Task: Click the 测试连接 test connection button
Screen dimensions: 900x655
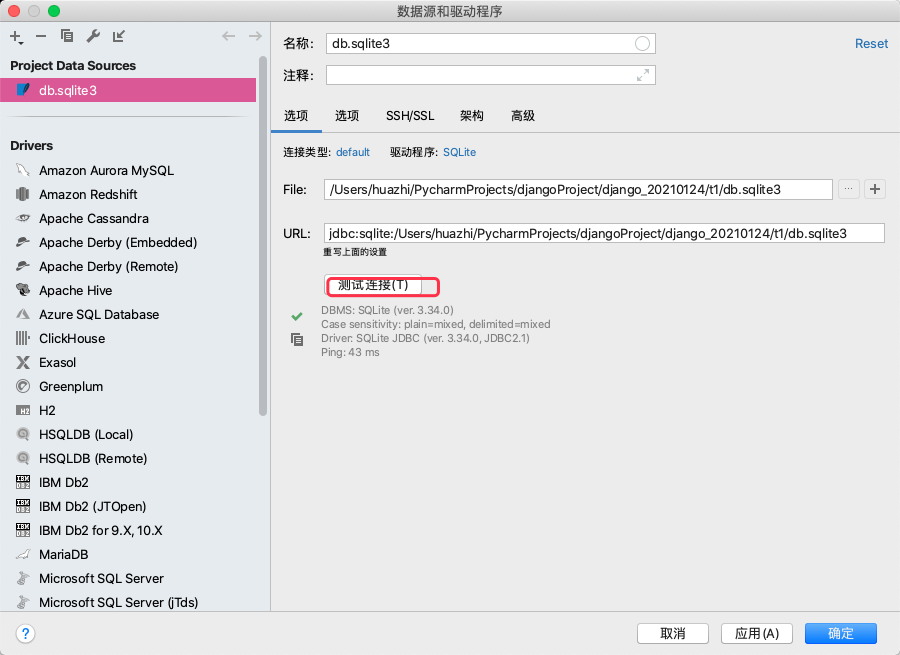Action: tap(373, 285)
